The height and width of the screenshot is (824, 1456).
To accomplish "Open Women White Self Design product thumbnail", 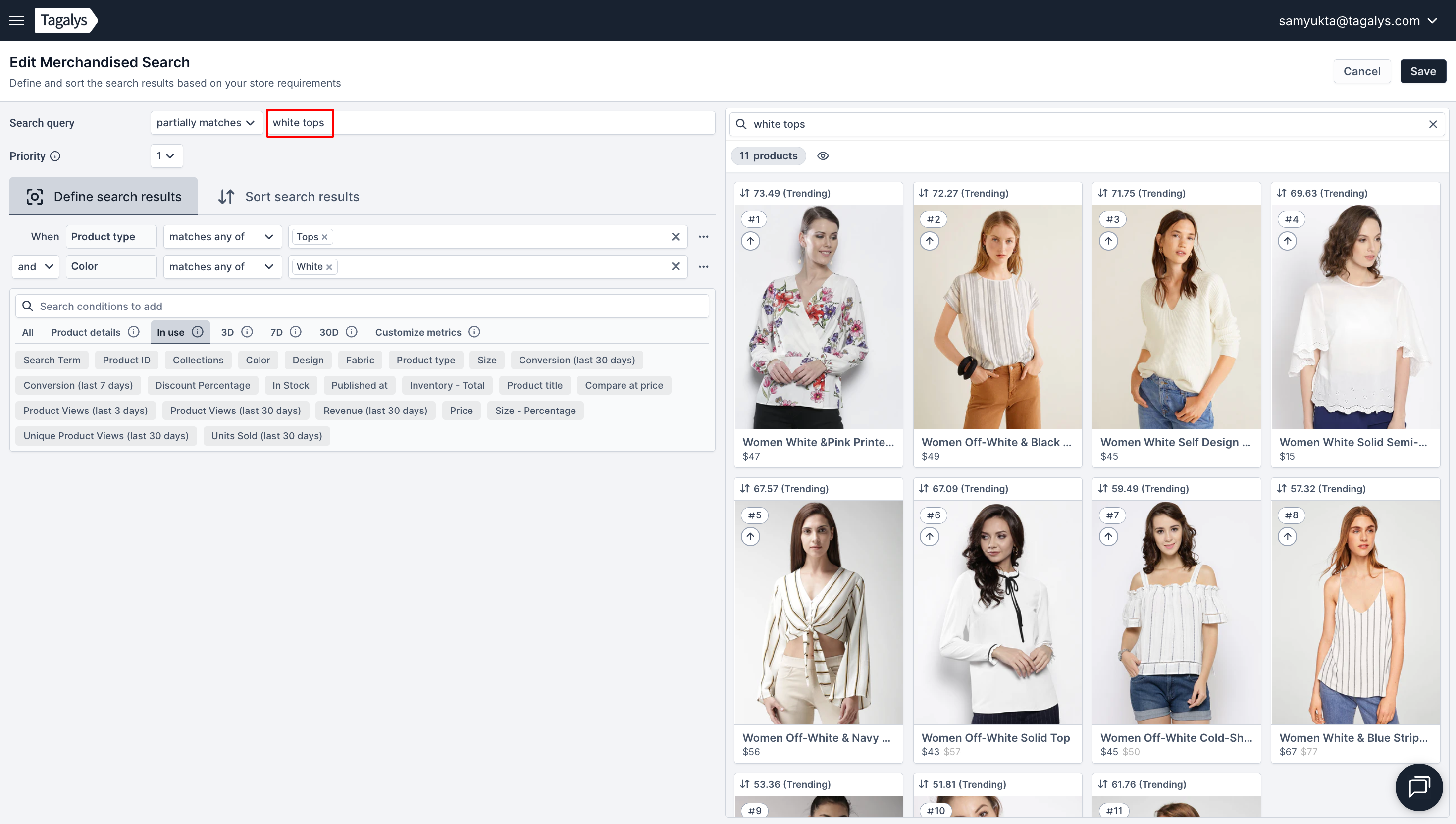I will pos(1176,317).
